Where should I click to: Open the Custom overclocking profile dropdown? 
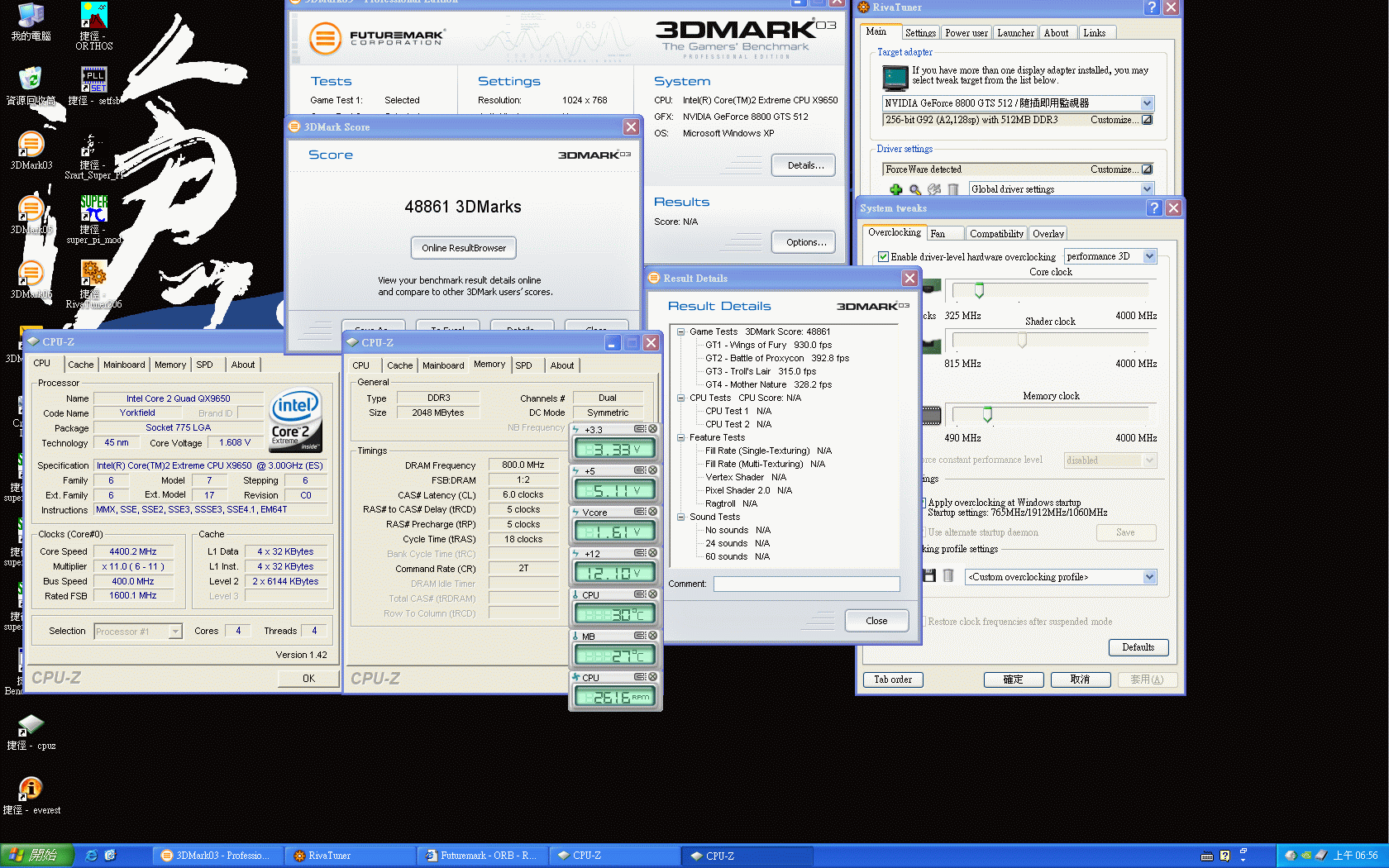[x=1149, y=577]
